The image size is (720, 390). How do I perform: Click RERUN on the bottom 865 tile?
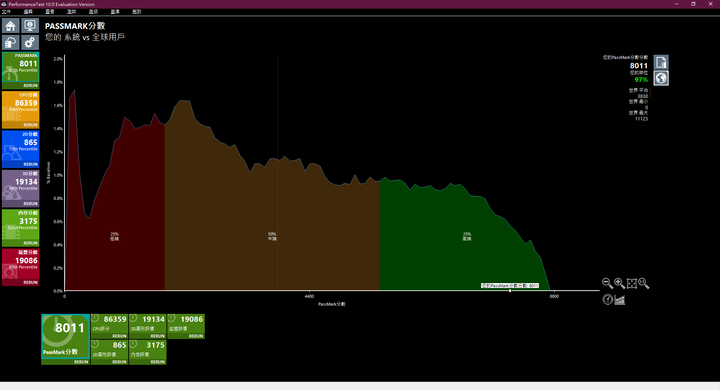pos(119,362)
